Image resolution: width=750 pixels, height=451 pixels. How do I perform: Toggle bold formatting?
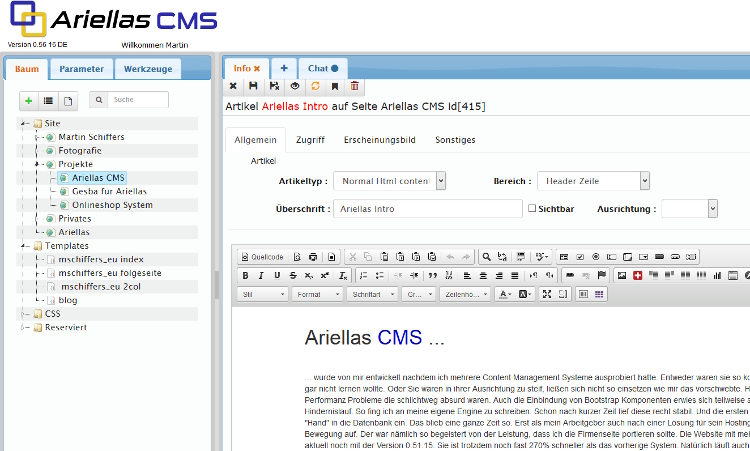pos(245,275)
